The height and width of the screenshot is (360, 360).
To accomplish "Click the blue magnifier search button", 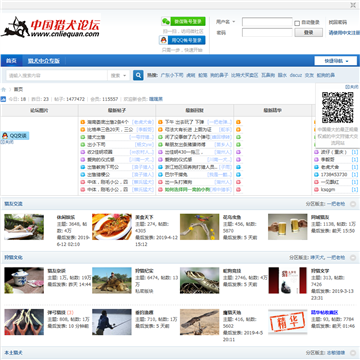I will (138, 75).
